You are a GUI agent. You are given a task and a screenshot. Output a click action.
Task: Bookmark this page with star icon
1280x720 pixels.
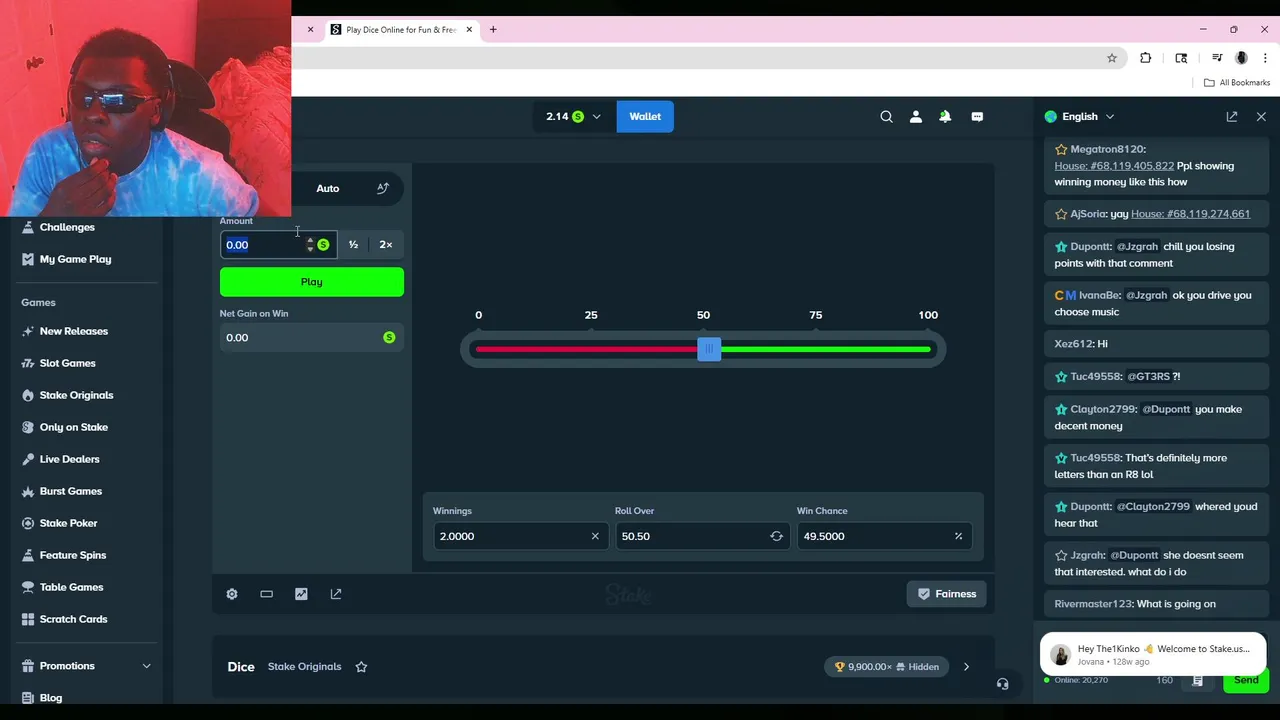(1111, 58)
